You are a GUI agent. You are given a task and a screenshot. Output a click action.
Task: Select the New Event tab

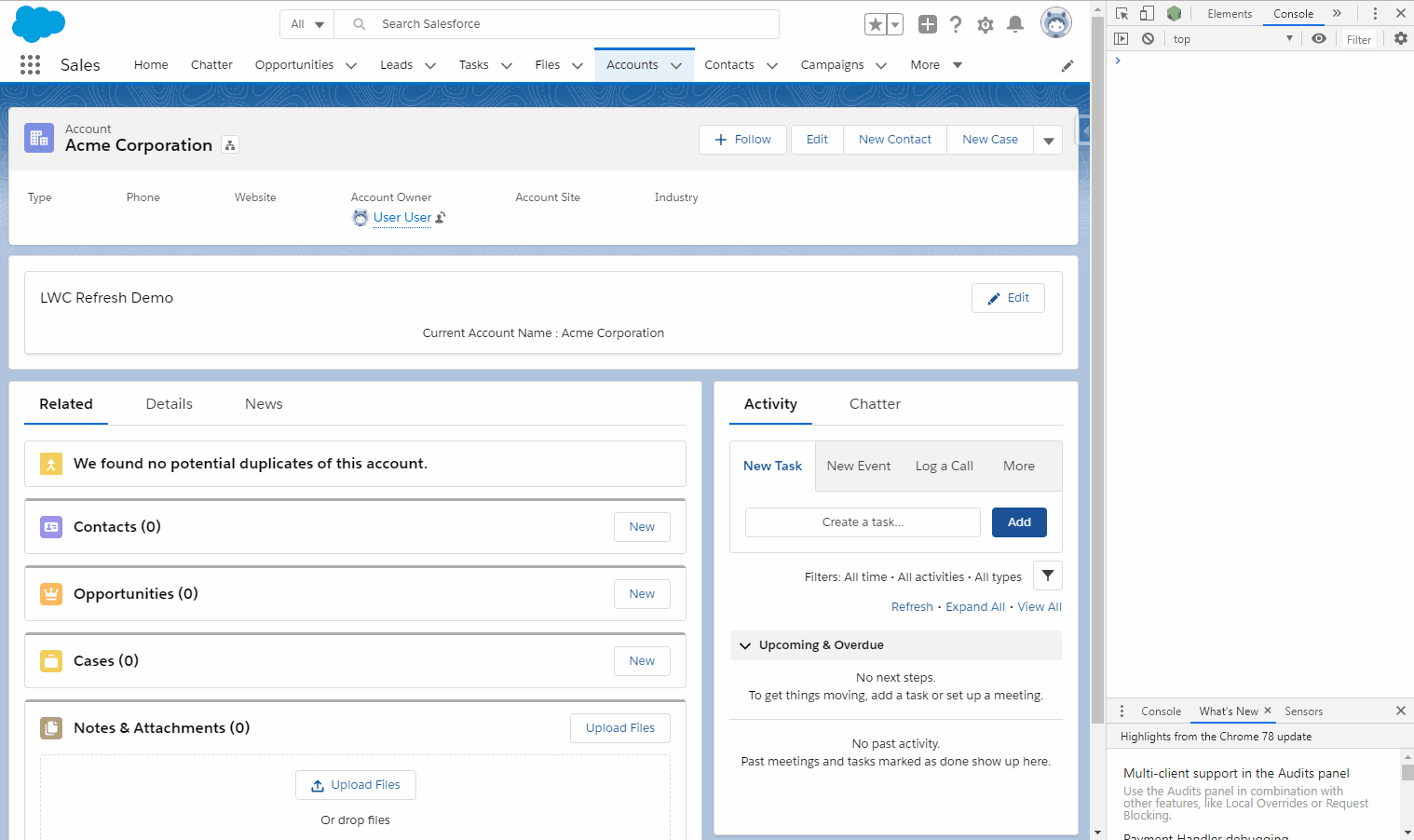point(859,467)
